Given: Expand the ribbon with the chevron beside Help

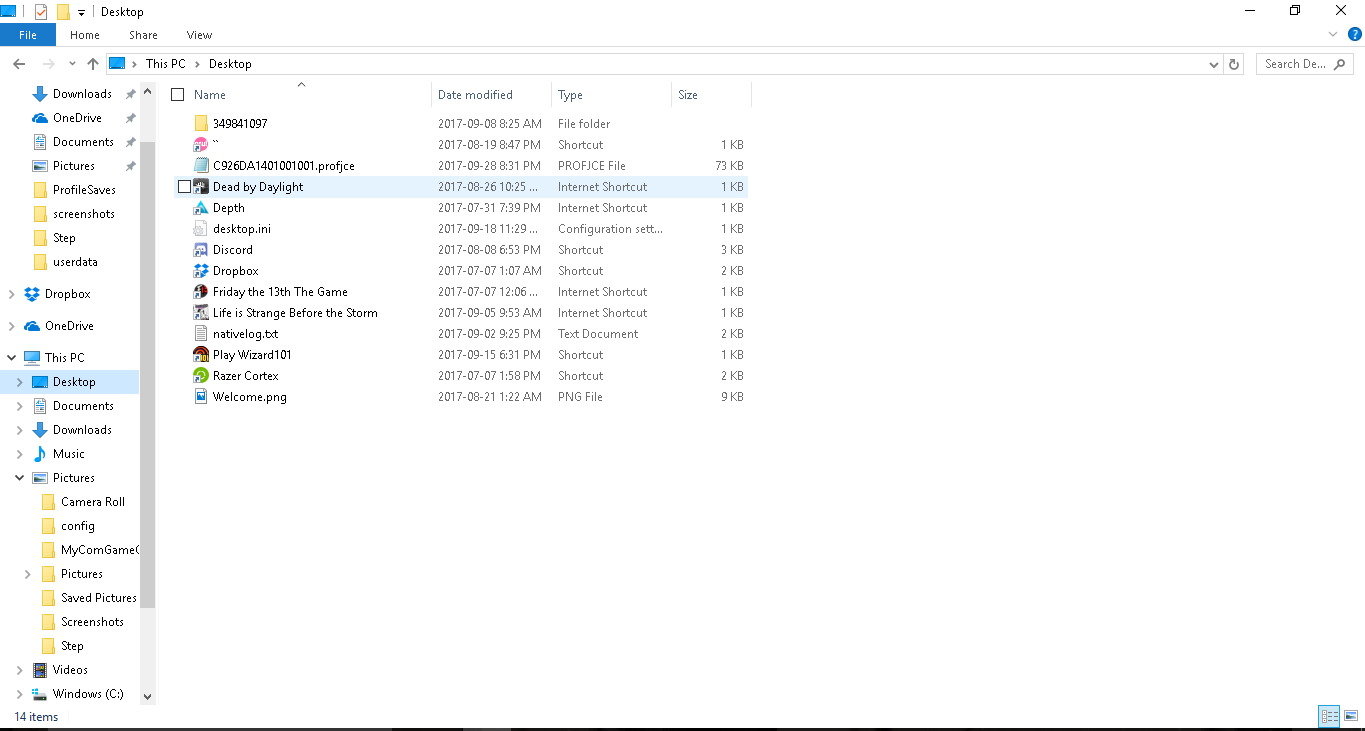Looking at the screenshot, I should click(1334, 34).
